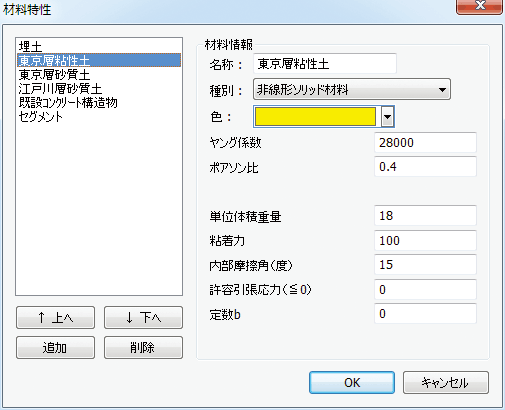The height and width of the screenshot is (410, 505).
Task: Confirm with the OK button
Action: pyautogui.click(x=352, y=383)
